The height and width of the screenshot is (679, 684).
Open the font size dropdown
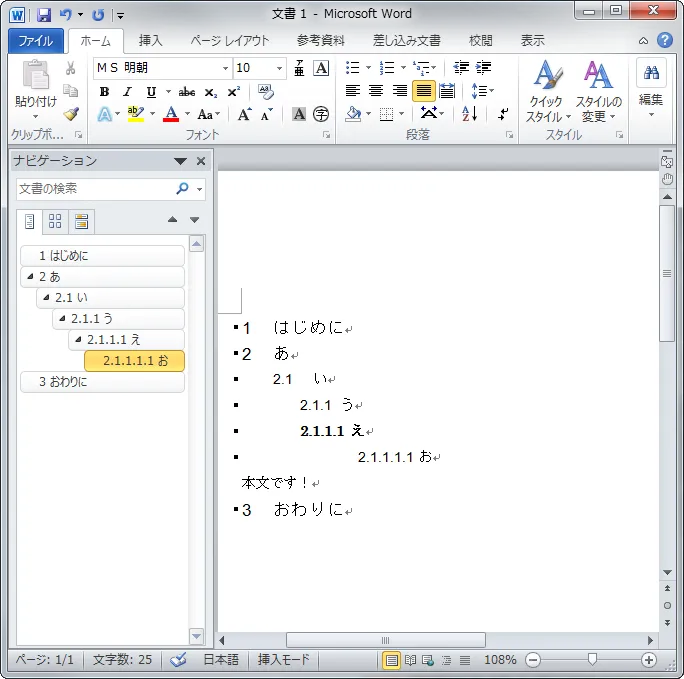[278, 68]
